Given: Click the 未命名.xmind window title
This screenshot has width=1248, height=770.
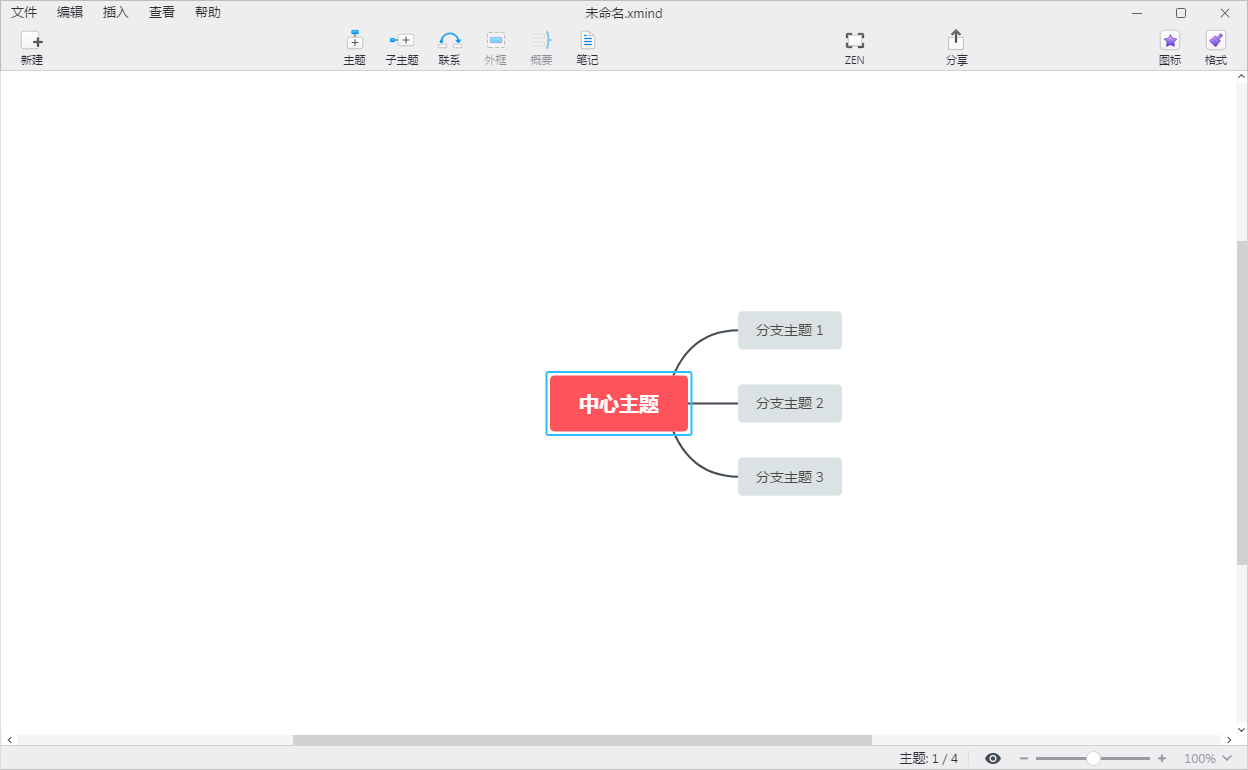Looking at the screenshot, I should 624,13.
